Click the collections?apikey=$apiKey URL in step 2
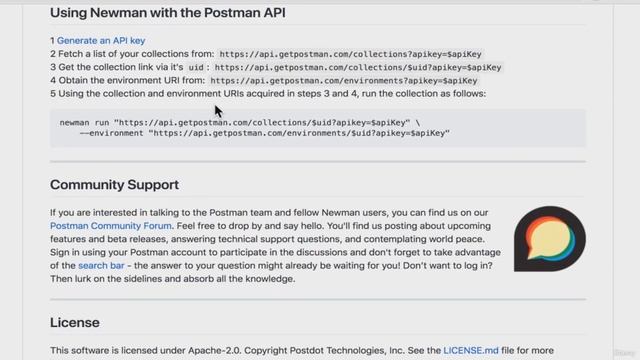The image size is (640, 360). 350,54
